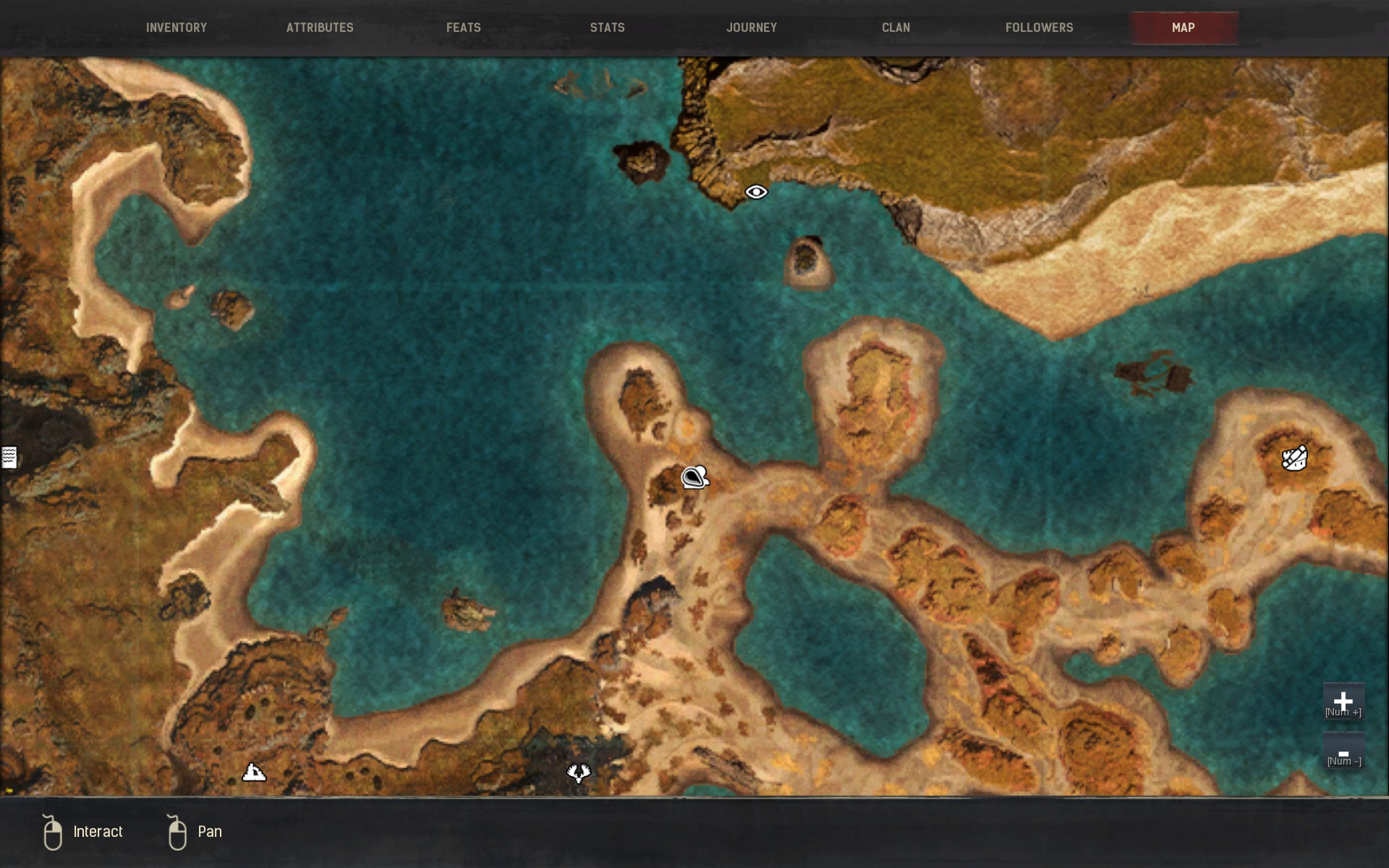The image size is (1389, 868).
Task: Select the antler-shaped marker on the map
Action: [579, 773]
